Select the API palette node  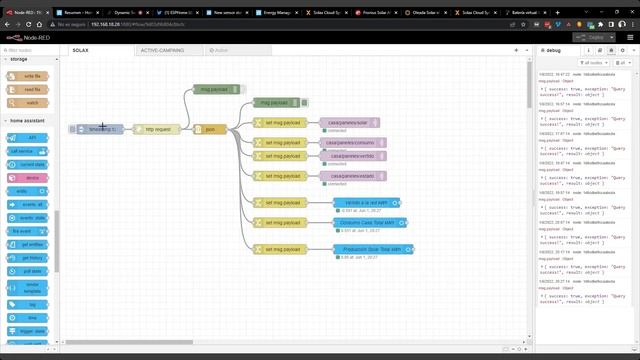tap(28, 138)
